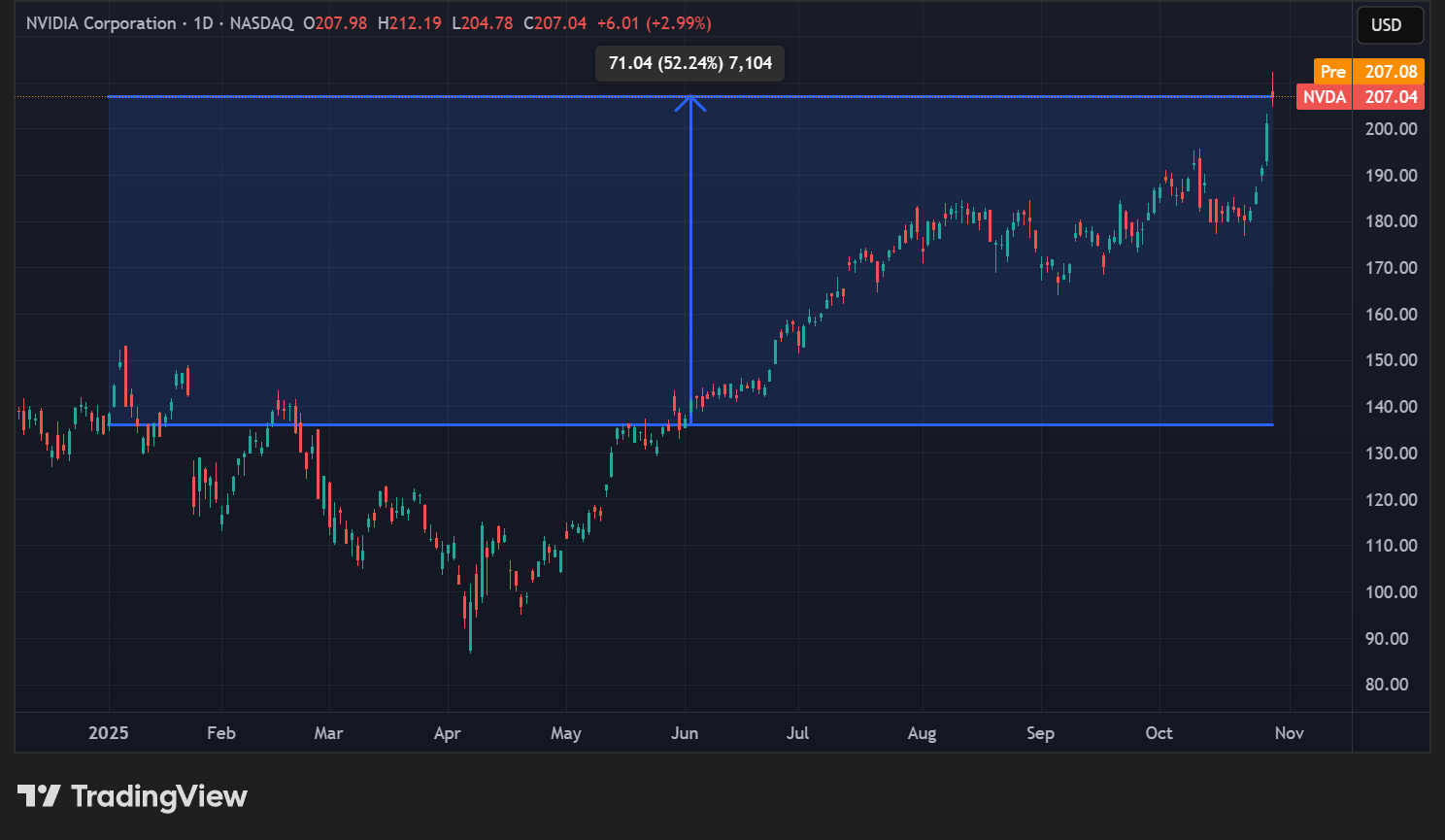Open the USD currency selector
Image resolution: width=1445 pixels, height=840 pixels.
(x=1390, y=25)
